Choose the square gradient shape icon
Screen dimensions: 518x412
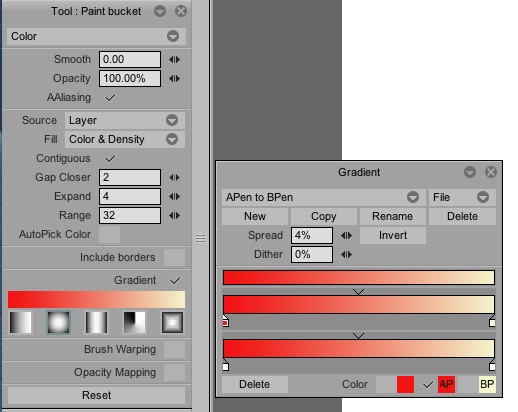172,322
